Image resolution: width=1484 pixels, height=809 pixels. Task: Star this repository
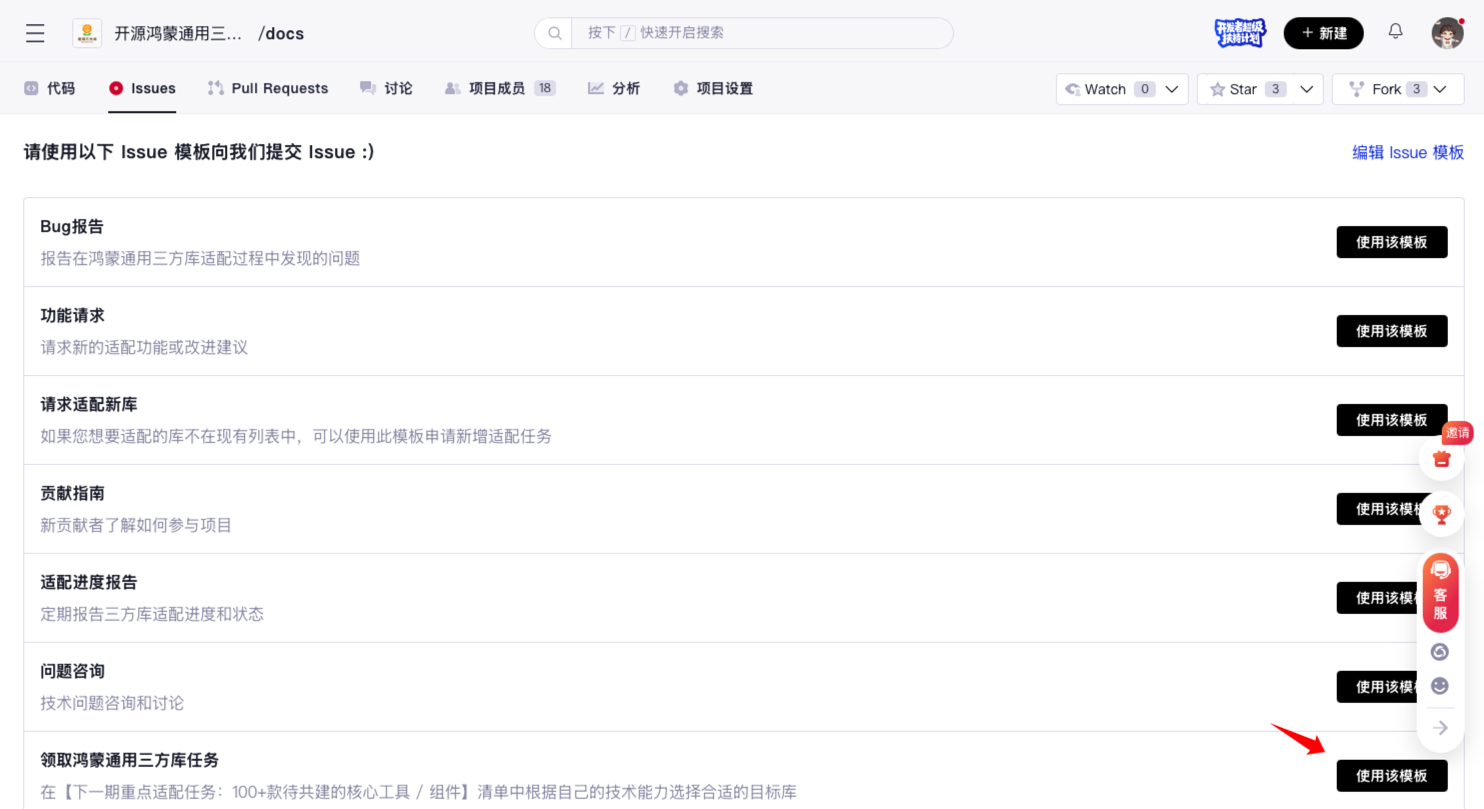(x=1246, y=89)
